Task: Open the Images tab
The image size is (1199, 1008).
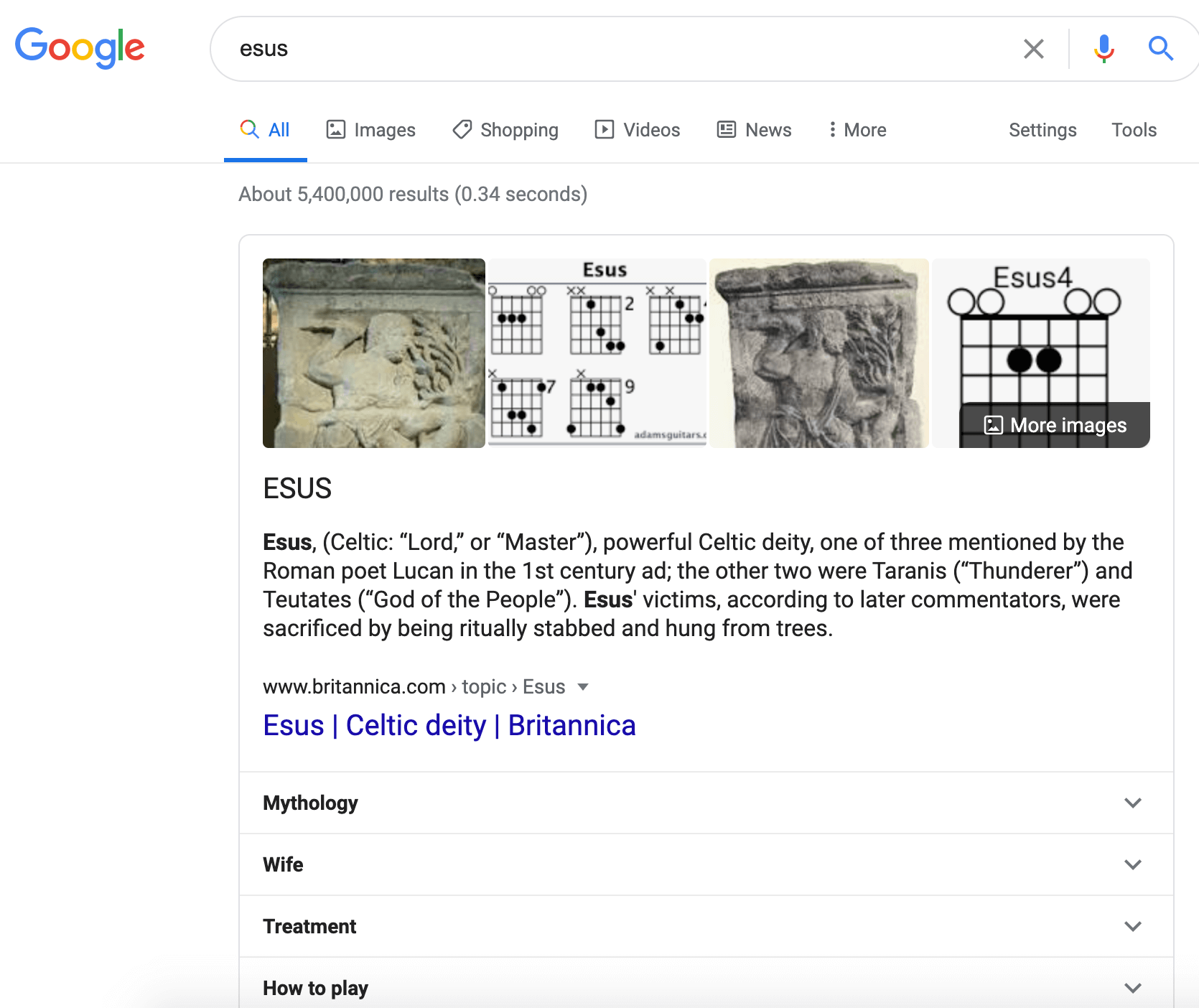Action: coord(370,130)
